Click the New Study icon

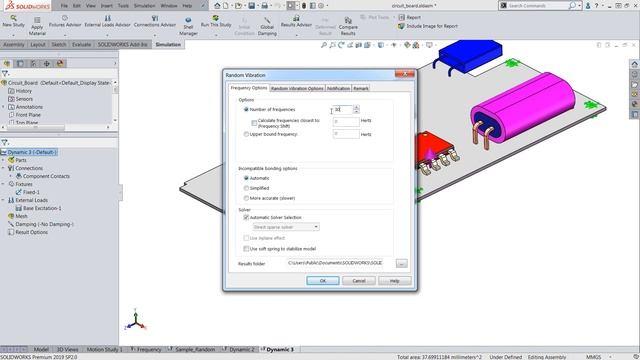pyautogui.click(x=13, y=18)
